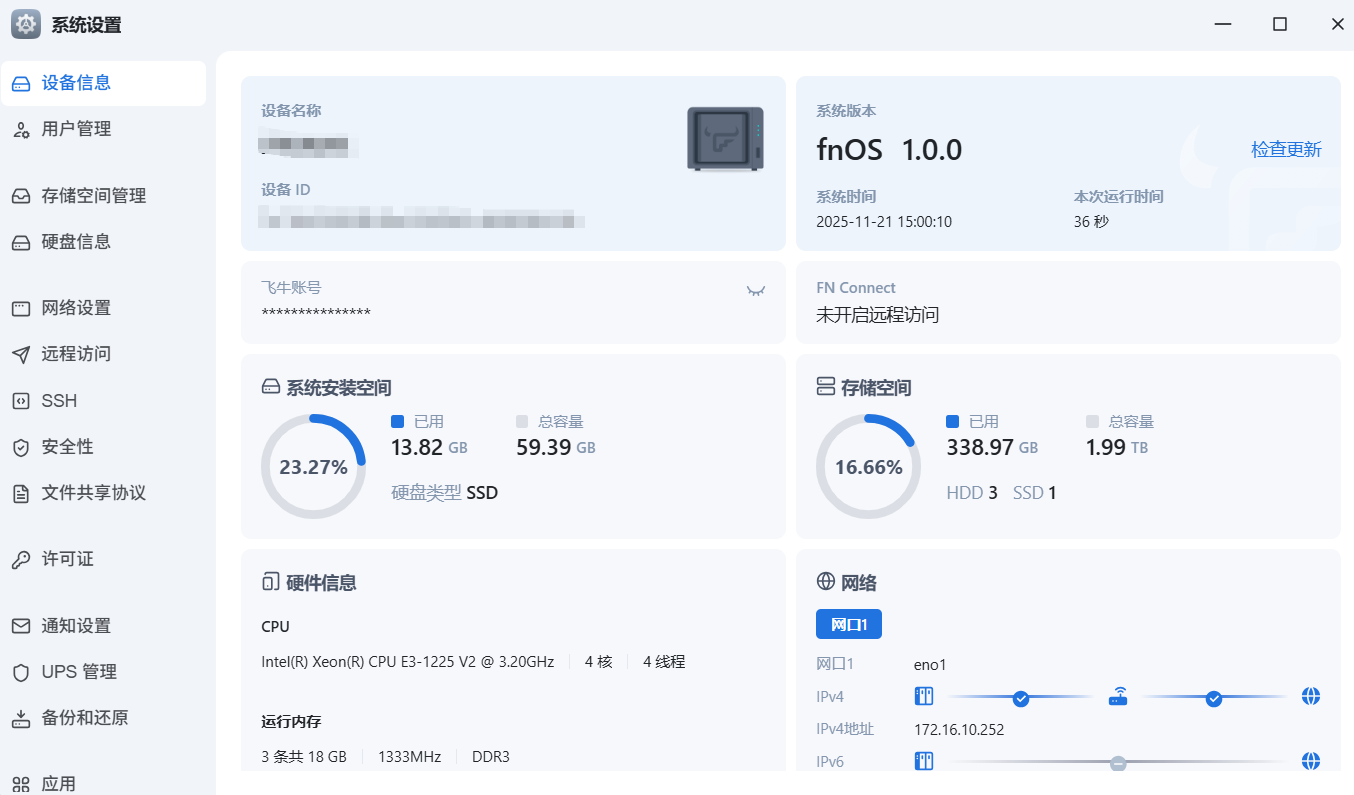This screenshot has height=795, width=1354.
Task: Click the 338.97 GB used storage value
Action: click(992, 447)
